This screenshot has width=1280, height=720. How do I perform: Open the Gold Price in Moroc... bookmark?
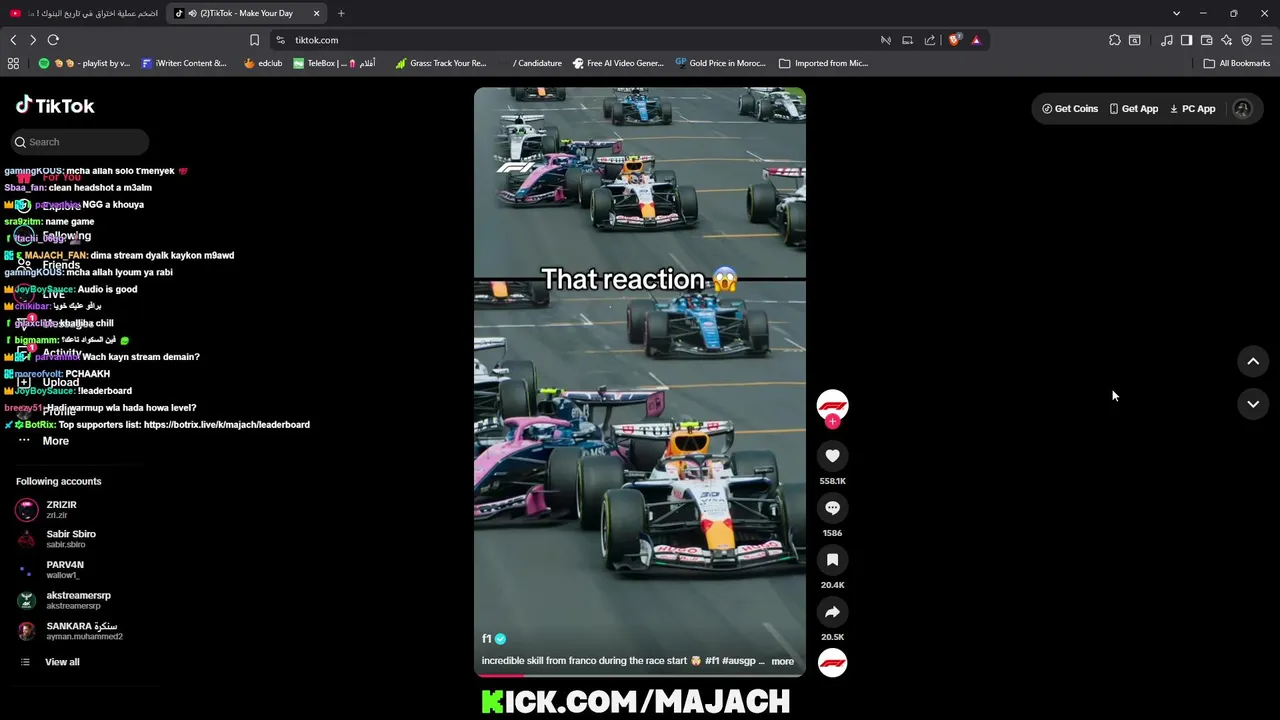click(x=720, y=63)
